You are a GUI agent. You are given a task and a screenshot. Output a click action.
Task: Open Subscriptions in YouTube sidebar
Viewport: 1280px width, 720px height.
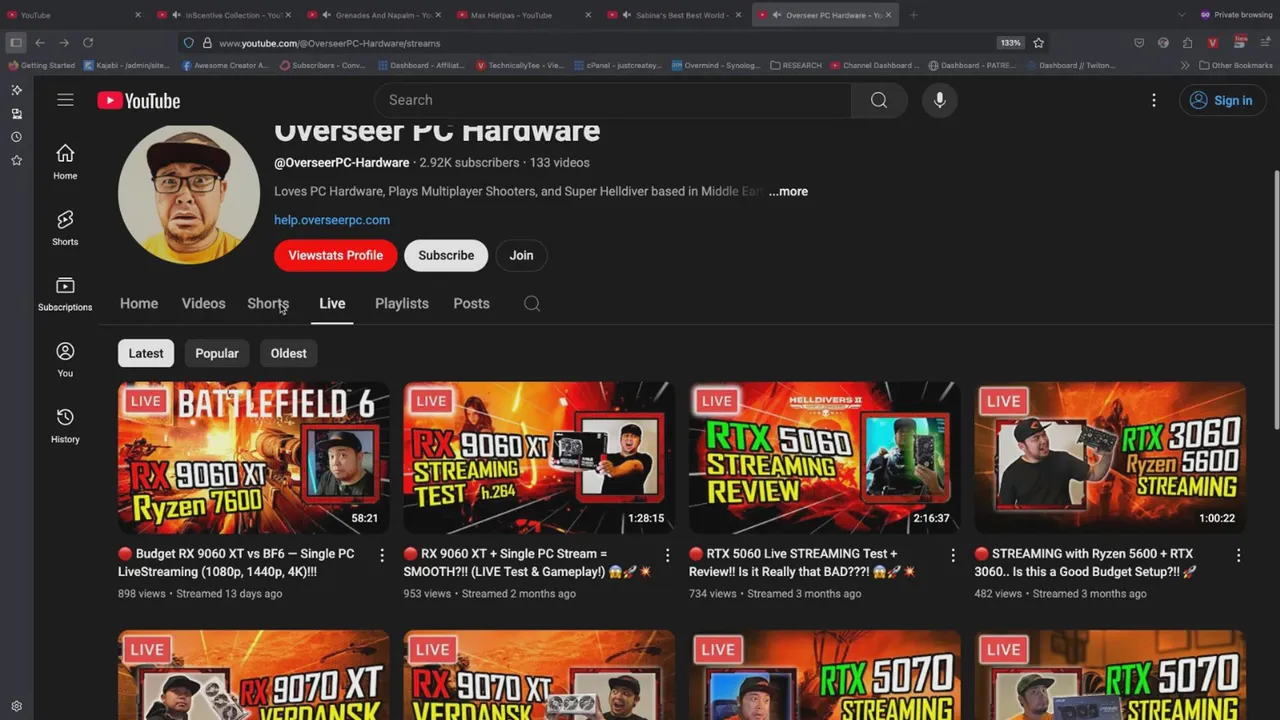[x=65, y=294]
